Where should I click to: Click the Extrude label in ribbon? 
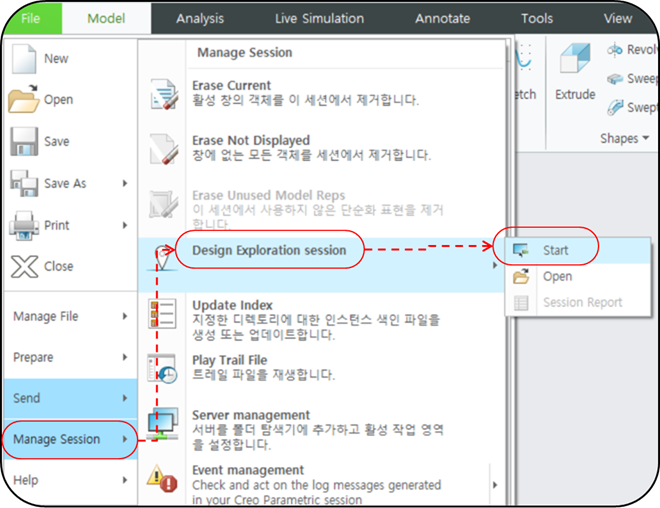(x=575, y=94)
